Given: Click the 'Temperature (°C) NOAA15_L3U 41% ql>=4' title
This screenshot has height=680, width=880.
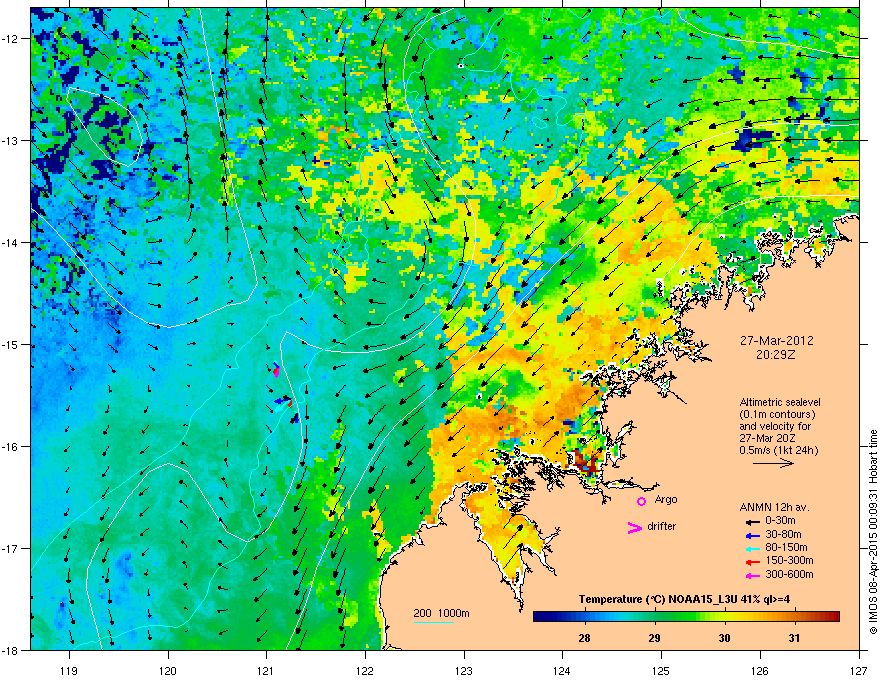Looking at the screenshot, I should (x=684, y=599).
